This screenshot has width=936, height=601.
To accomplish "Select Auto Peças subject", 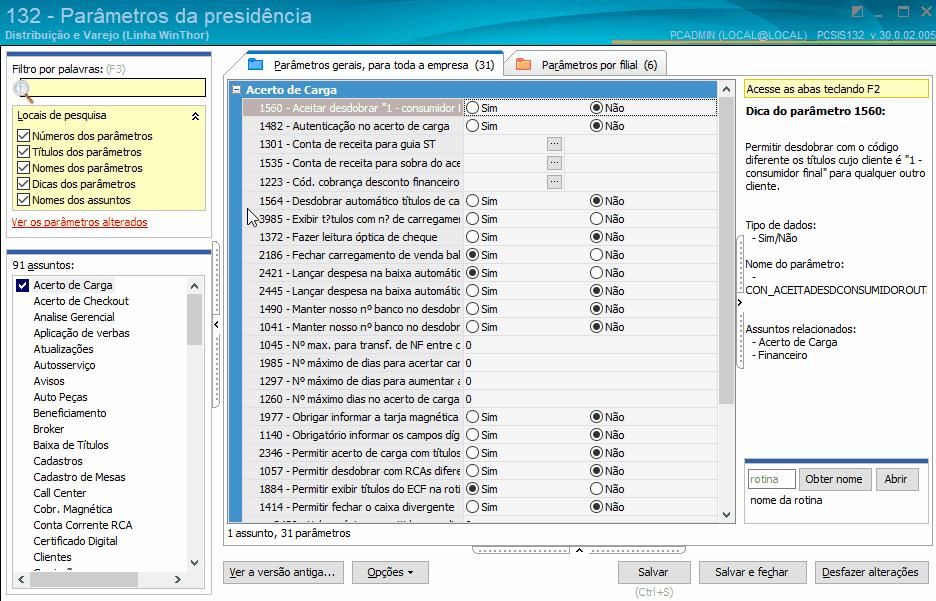I will coord(60,397).
